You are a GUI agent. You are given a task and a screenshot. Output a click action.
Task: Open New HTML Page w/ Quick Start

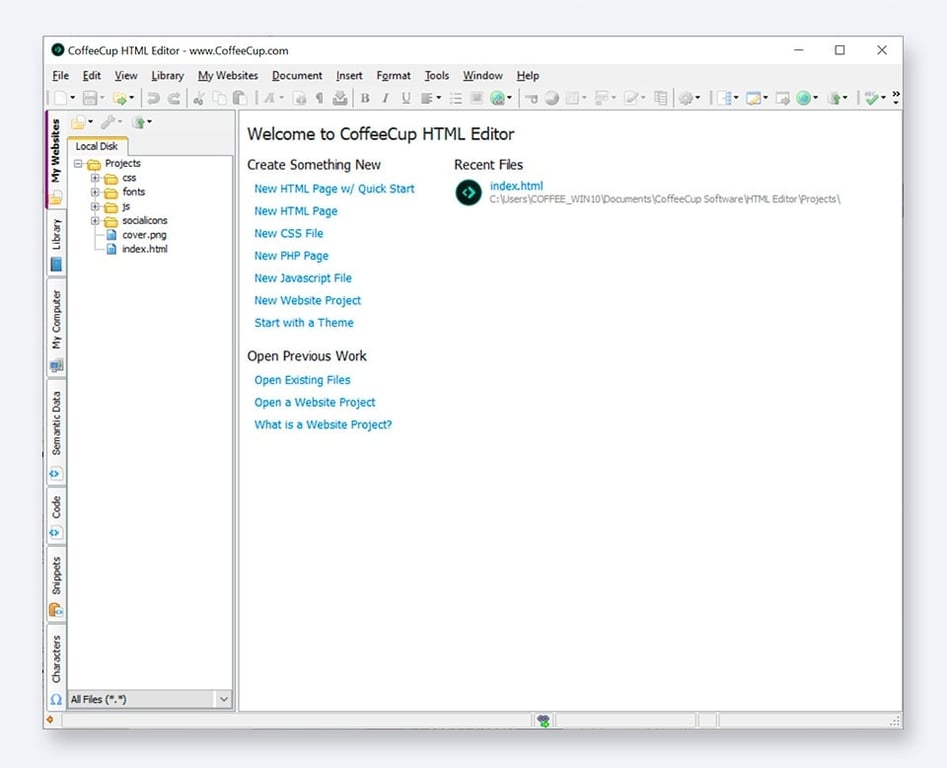(335, 188)
